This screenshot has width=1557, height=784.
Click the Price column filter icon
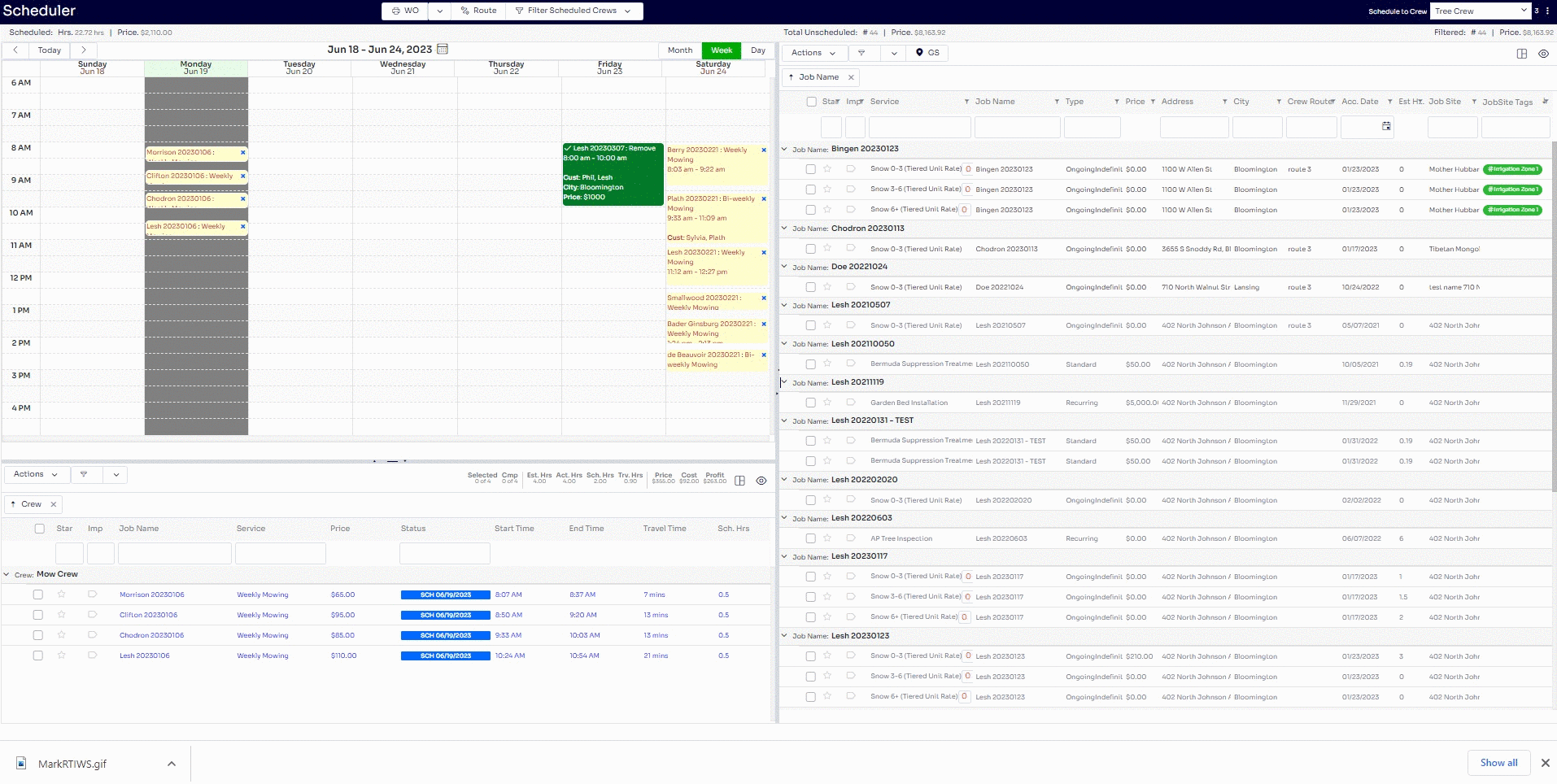[1152, 102]
